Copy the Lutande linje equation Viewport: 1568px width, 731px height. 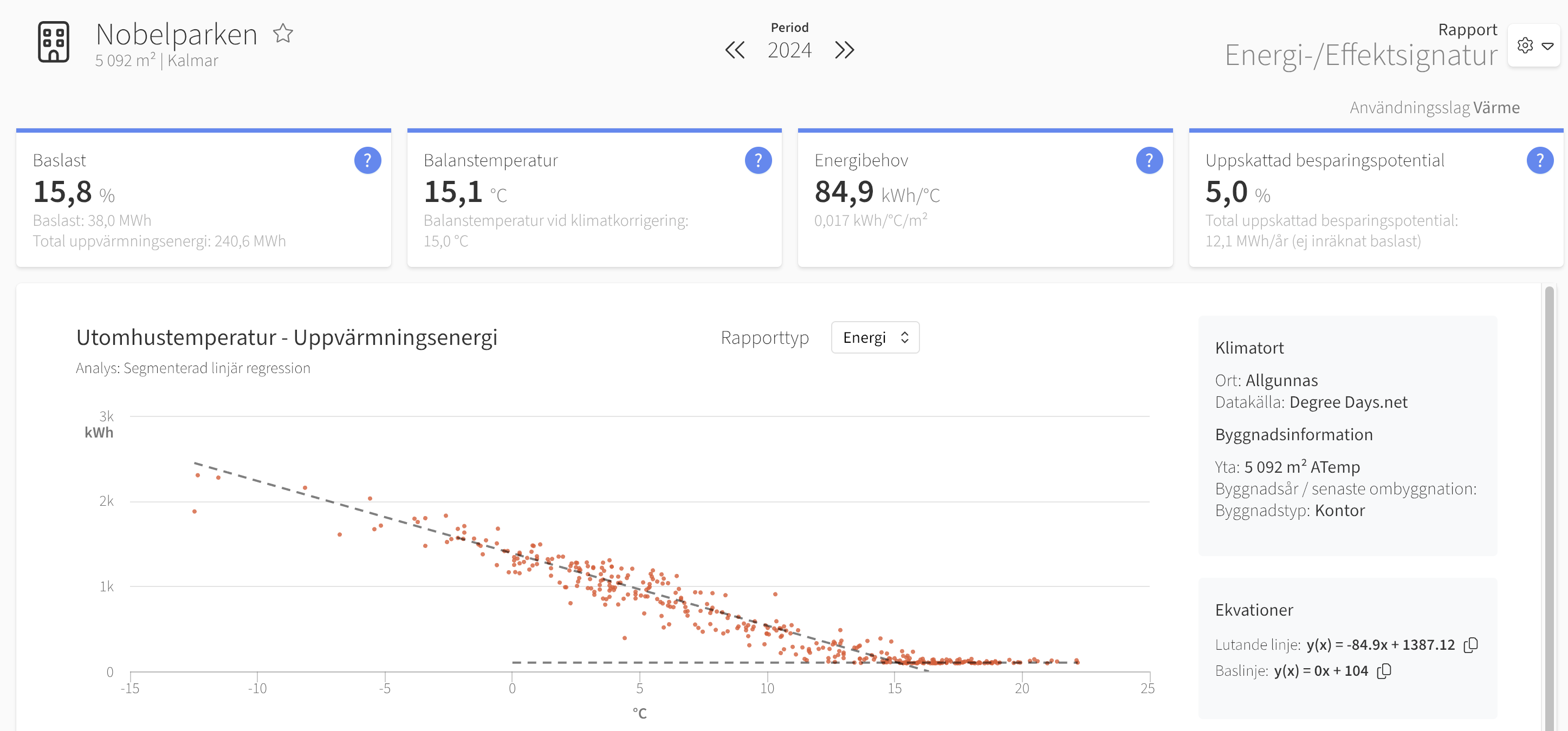(x=1470, y=645)
